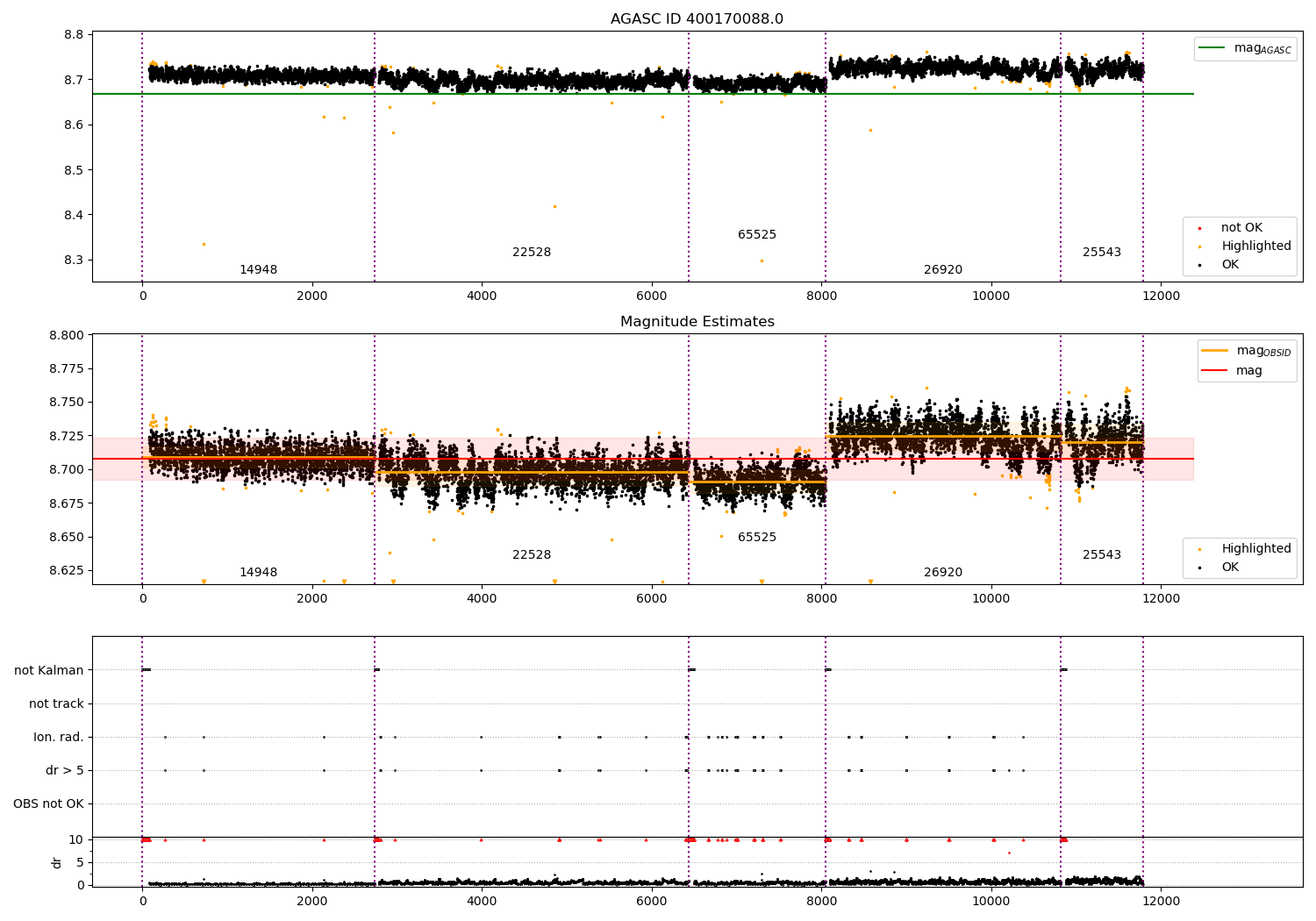Click obsid label 25543 in Magnitude Estimates plot
The width and height of the screenshot is (1316, 921).
tap(1102, 555)
